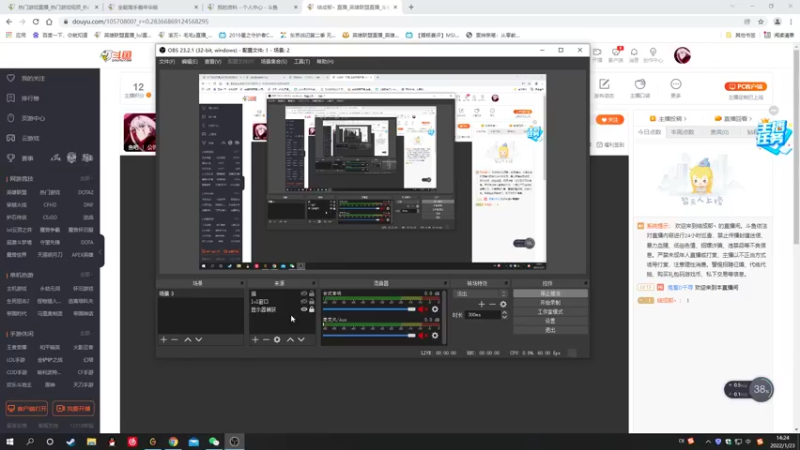Image resolution: width=800 pixels, height=450 pixels.
Task: Add a transition with the plus icon in 转场特效
Action: (481, 304)
